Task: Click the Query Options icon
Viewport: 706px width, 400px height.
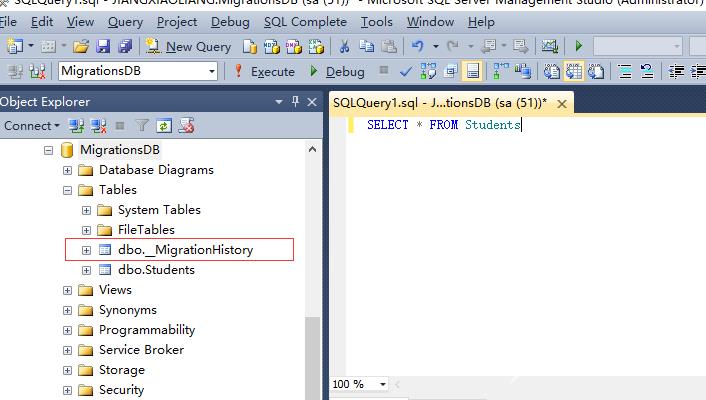Action: coord(450,71)
